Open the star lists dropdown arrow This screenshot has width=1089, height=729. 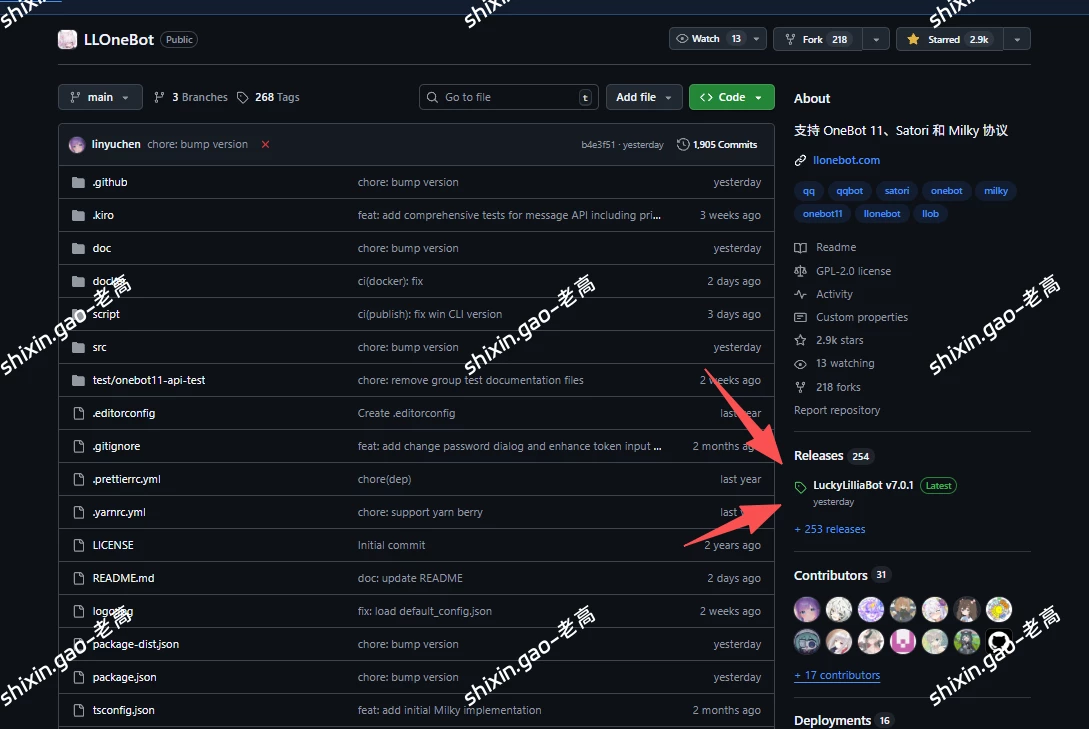click(x=1017, y=39)
